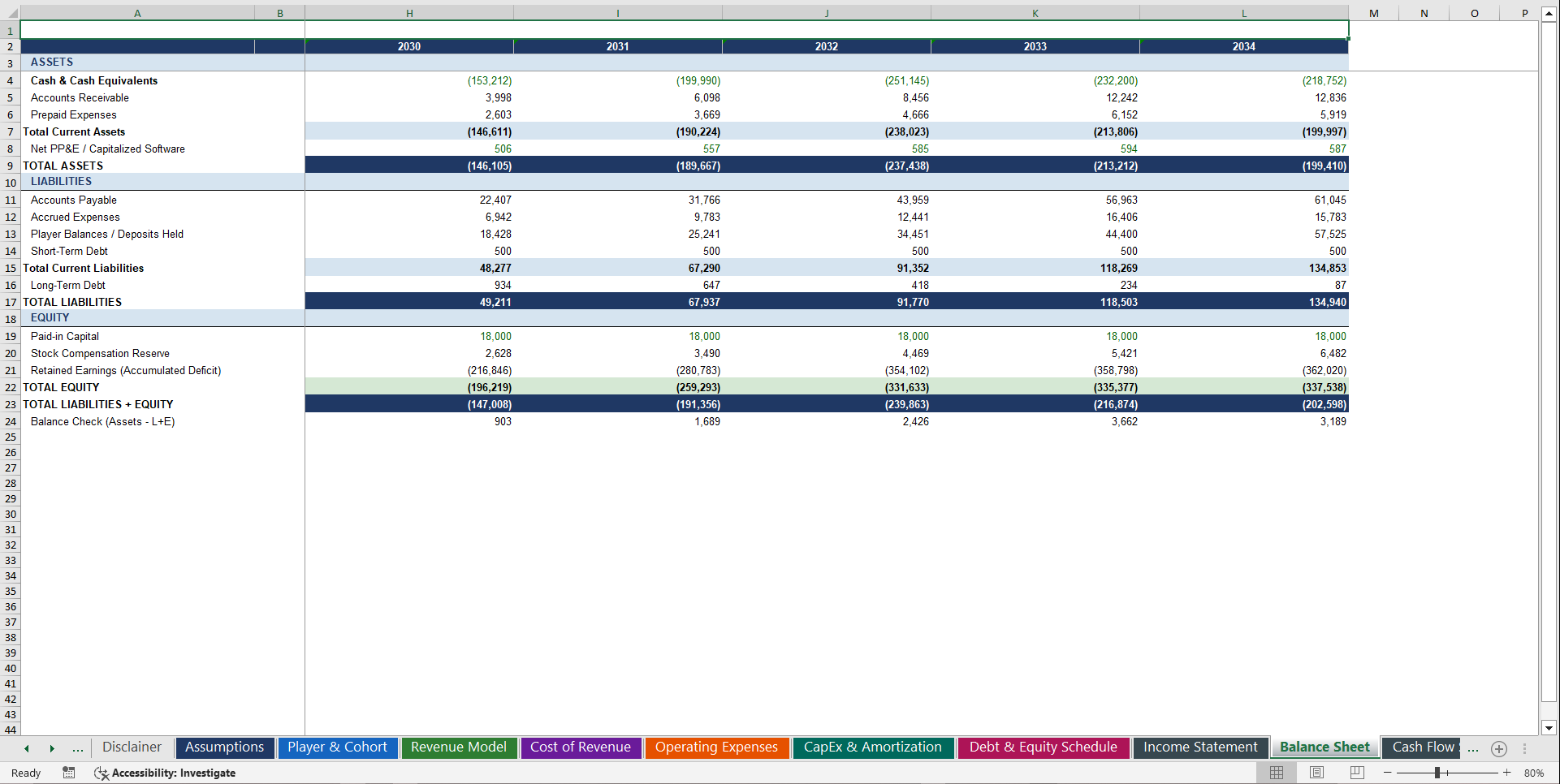
Task: Open the vertical ellipsis next to new sheet
Action: [x=1525, y=748]
